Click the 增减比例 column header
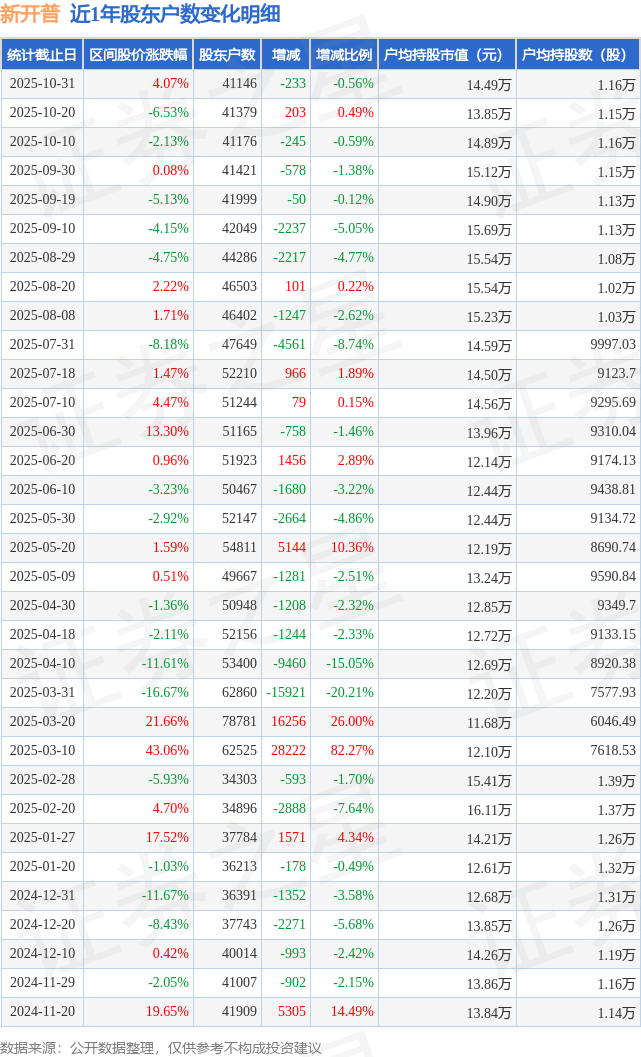Screen dimensions: 641x1057 click(x=344, y=55)
